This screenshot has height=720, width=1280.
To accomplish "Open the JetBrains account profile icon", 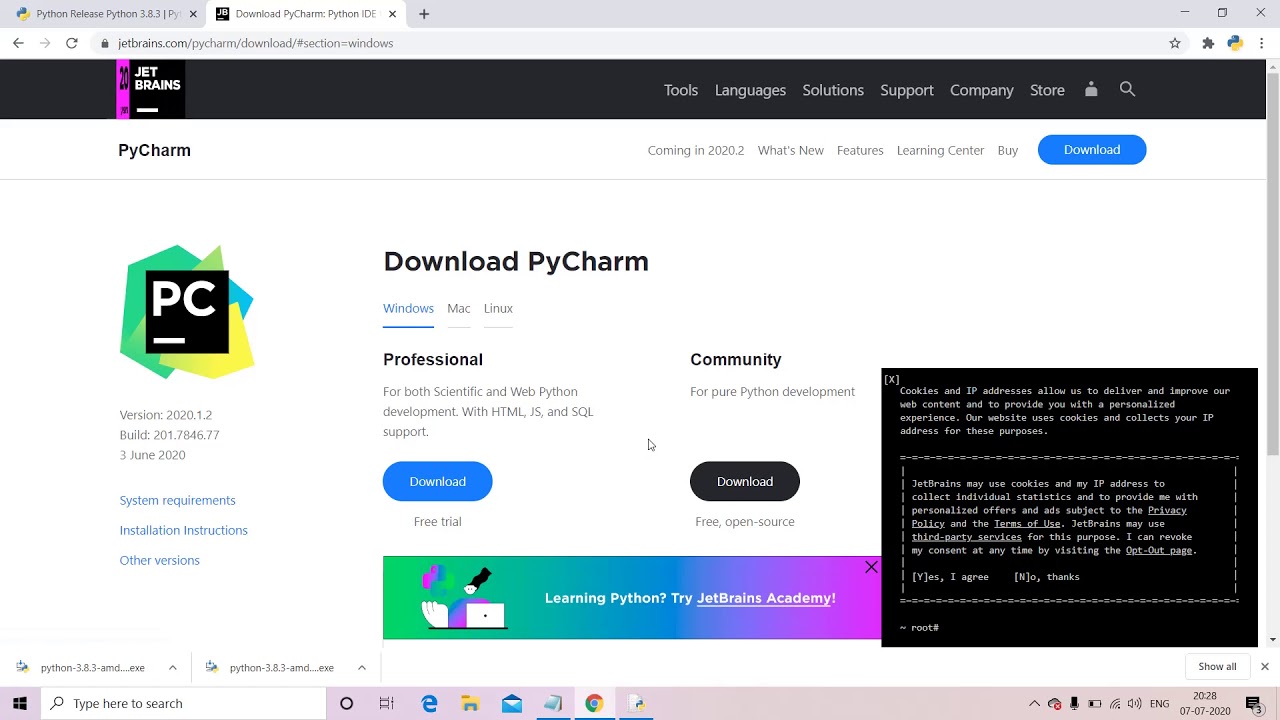I will (1091, 89).
